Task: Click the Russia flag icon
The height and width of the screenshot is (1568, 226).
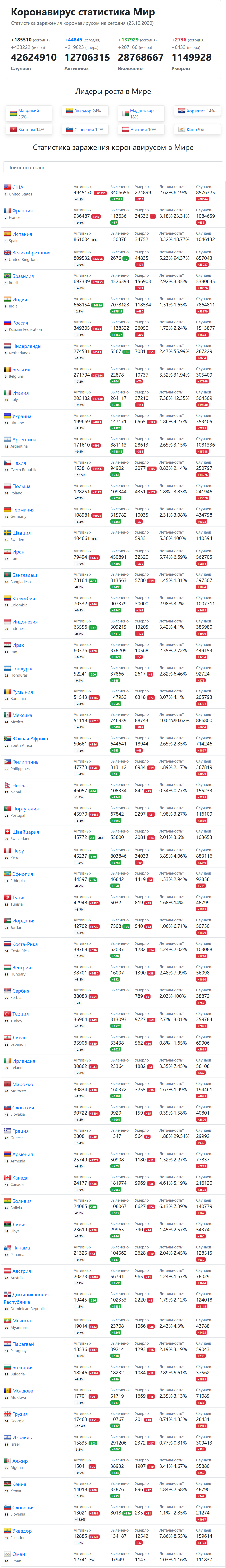Action: [x=7, y=323]
